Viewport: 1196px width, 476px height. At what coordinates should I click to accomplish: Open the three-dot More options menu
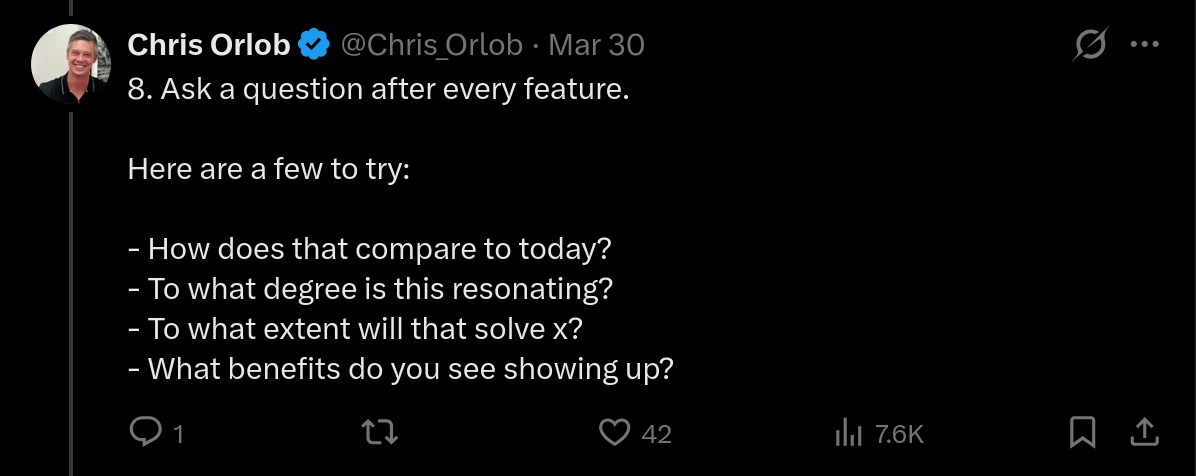point(1143,45)
